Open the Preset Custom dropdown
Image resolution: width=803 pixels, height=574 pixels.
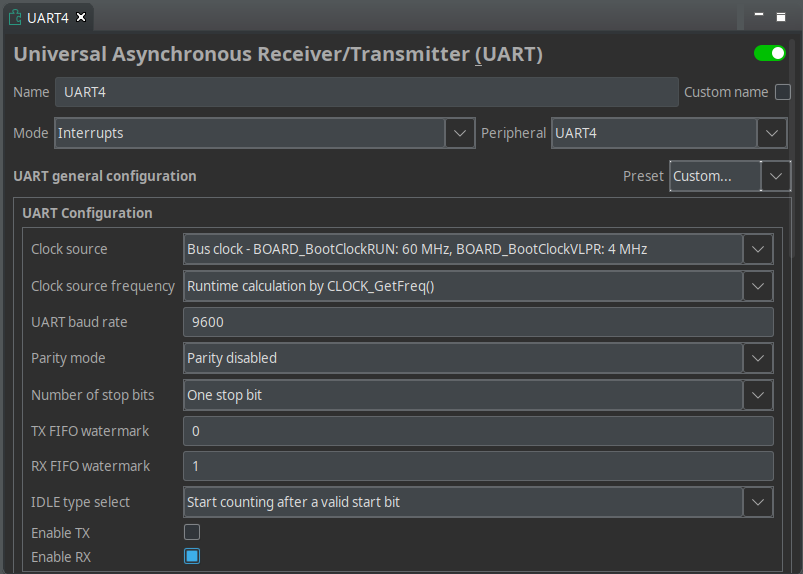[775, 176]
